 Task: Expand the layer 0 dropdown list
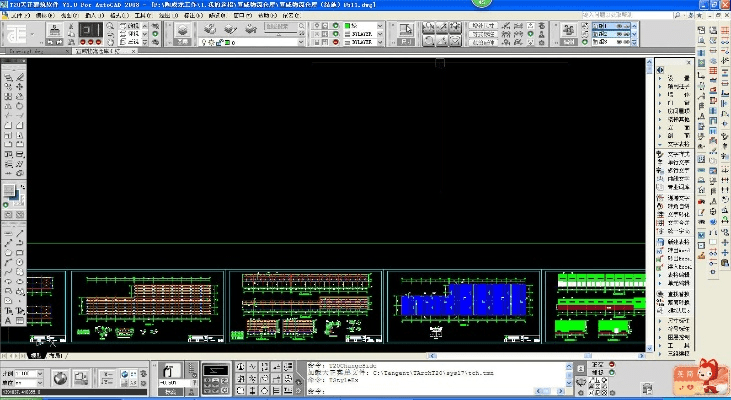(x=299, y=42)
